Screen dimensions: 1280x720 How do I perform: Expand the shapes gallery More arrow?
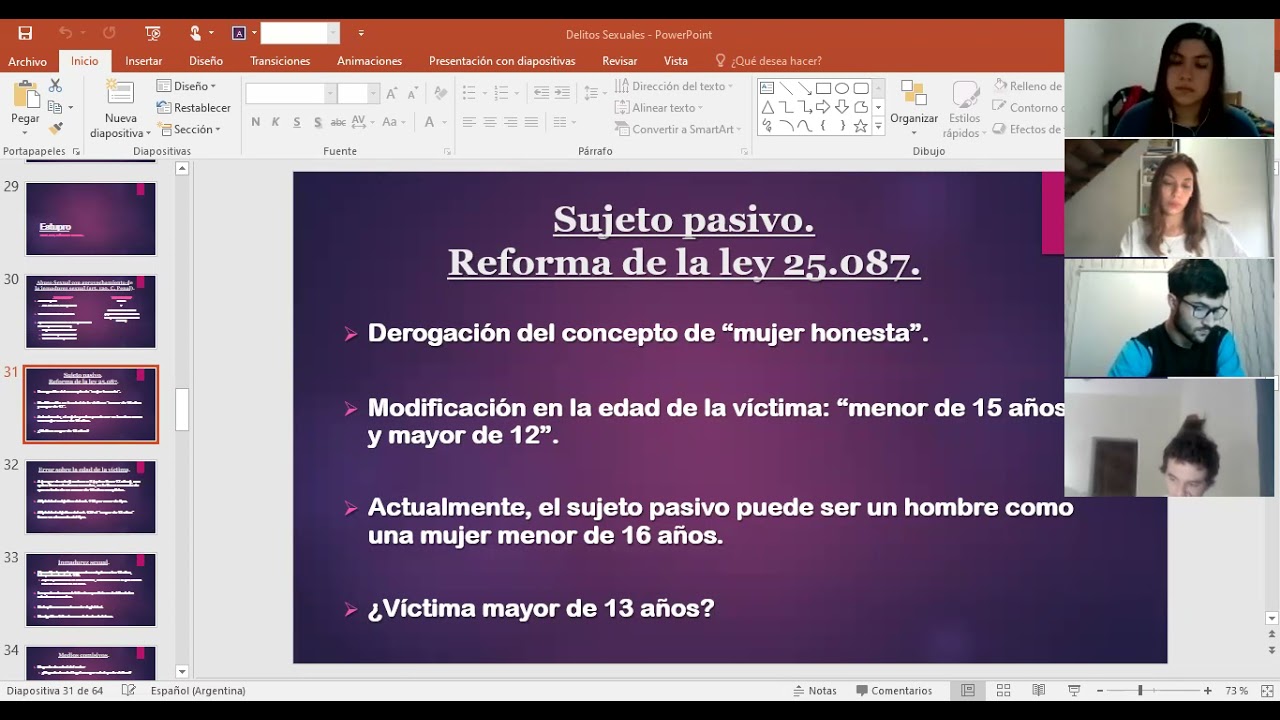click(878, 126)
